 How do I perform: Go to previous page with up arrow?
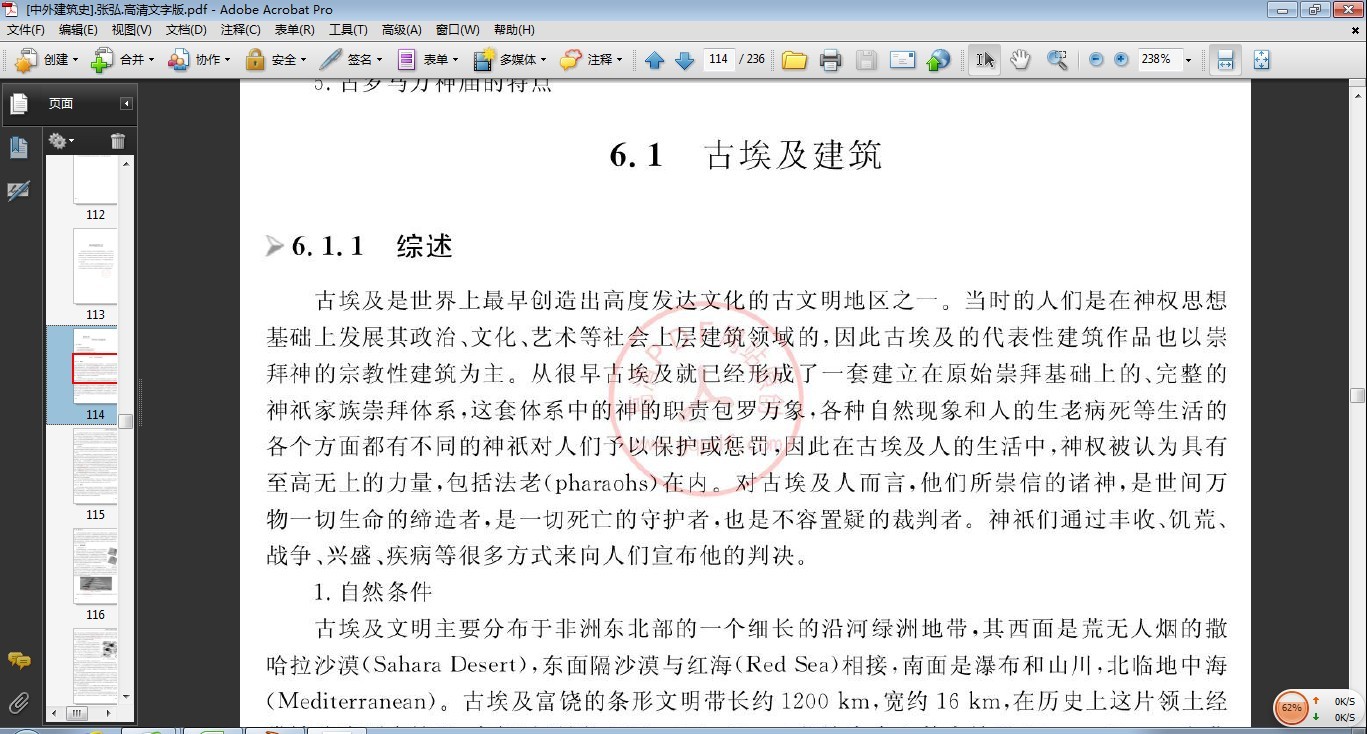coord(654,60)
